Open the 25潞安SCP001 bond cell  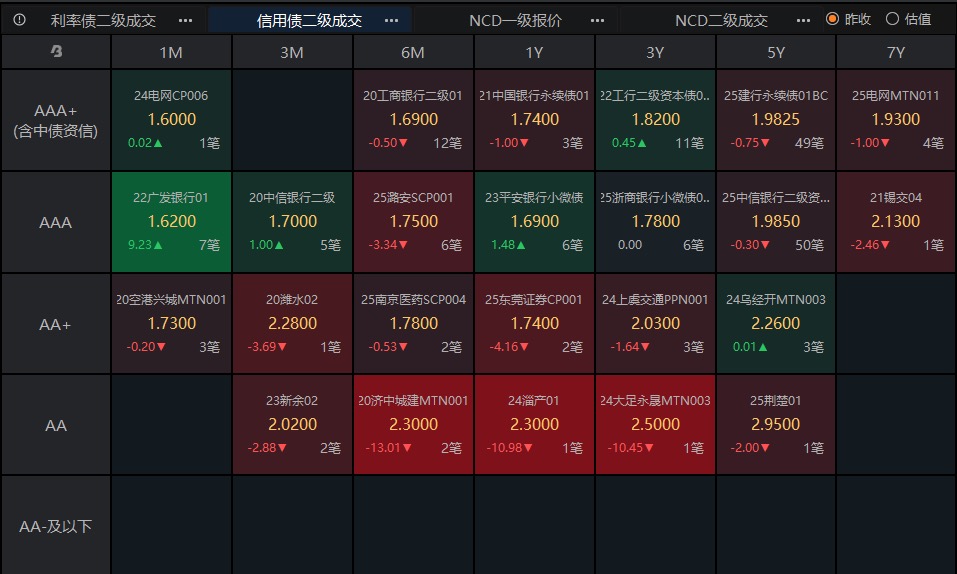pos(413,222)
